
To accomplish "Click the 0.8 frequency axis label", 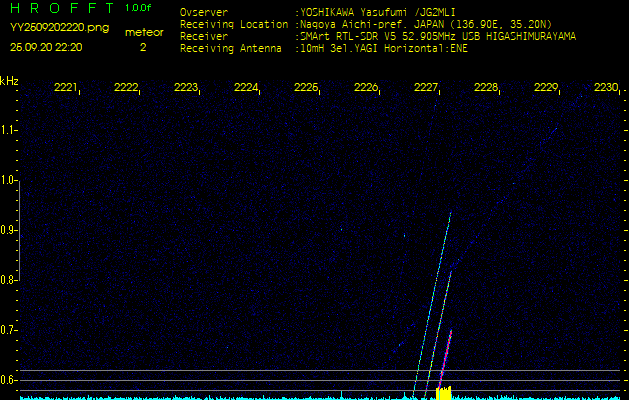I will tap(9, 280).
